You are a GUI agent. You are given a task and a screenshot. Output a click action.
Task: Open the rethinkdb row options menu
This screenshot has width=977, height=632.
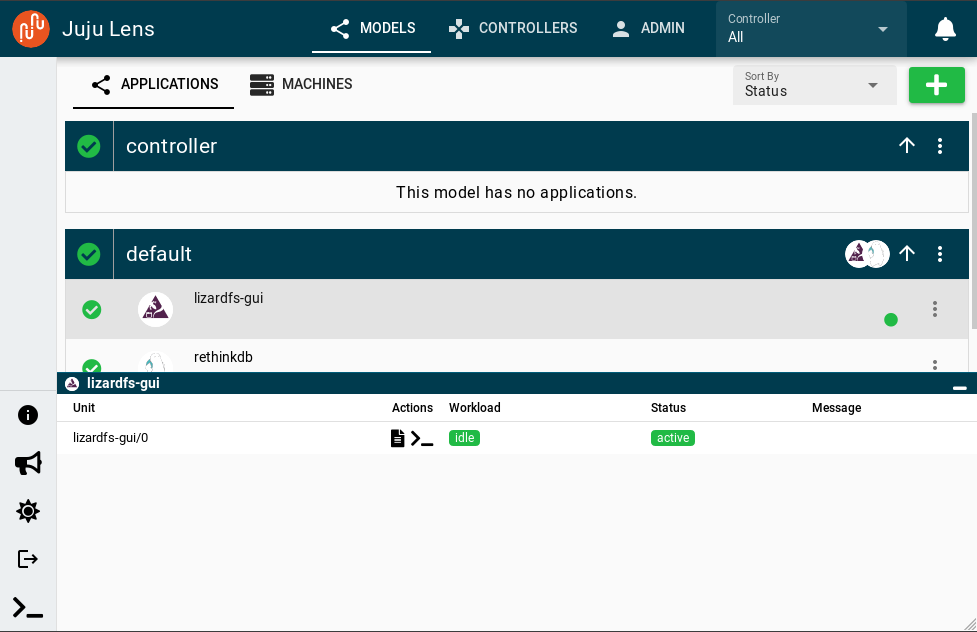935,365
